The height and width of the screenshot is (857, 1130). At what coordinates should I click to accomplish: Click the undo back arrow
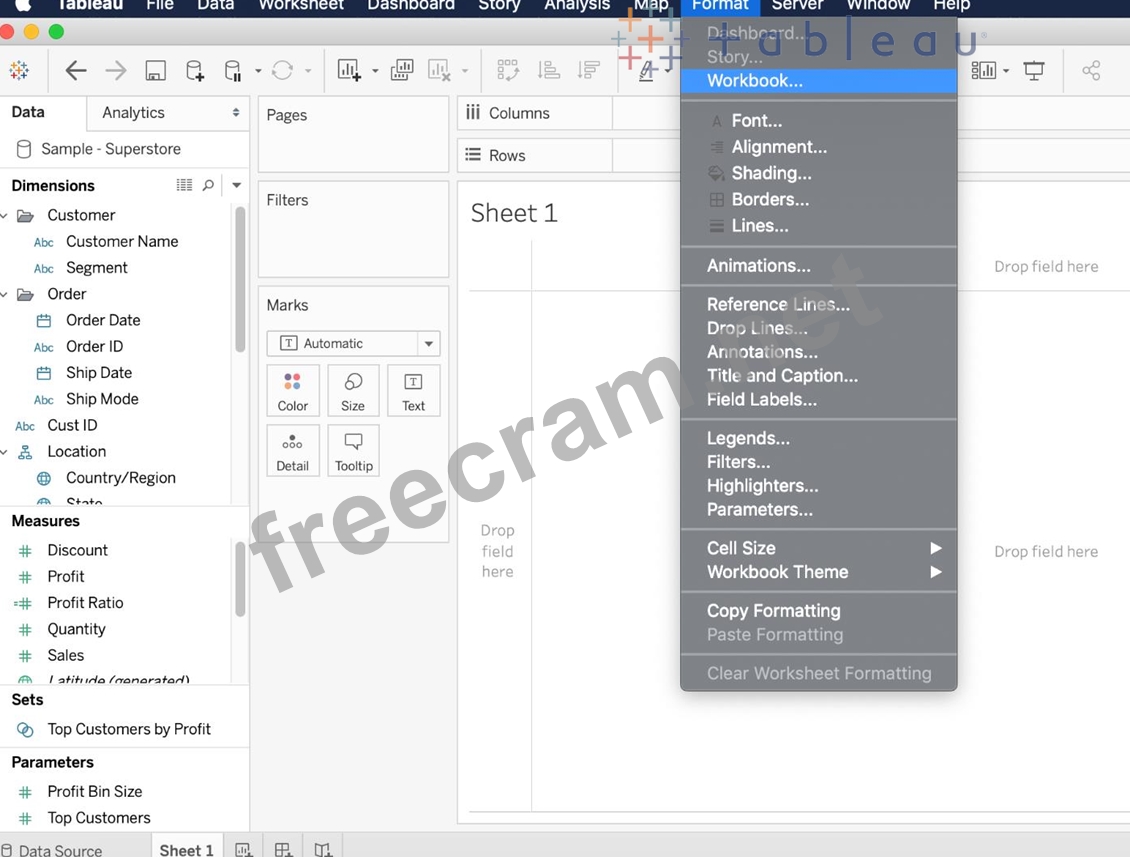76,70
